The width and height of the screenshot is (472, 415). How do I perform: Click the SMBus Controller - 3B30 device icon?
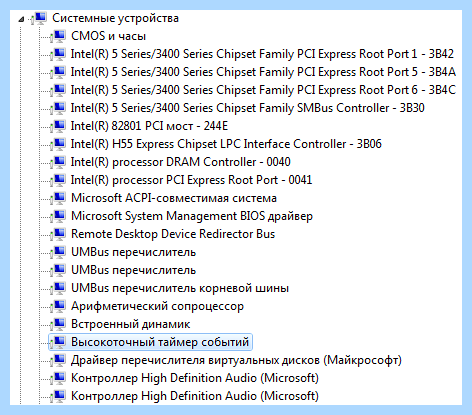coord(58,108)
